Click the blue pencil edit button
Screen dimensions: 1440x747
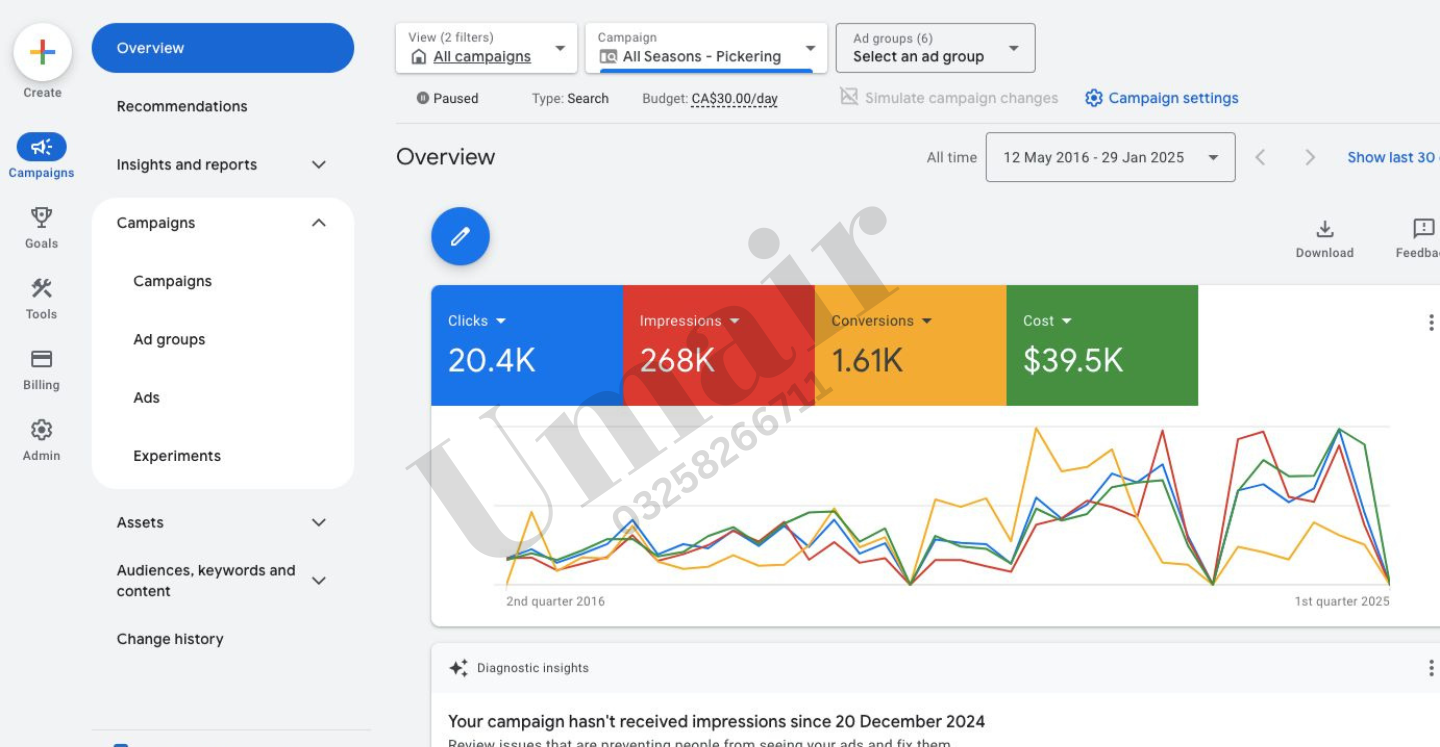460,236
